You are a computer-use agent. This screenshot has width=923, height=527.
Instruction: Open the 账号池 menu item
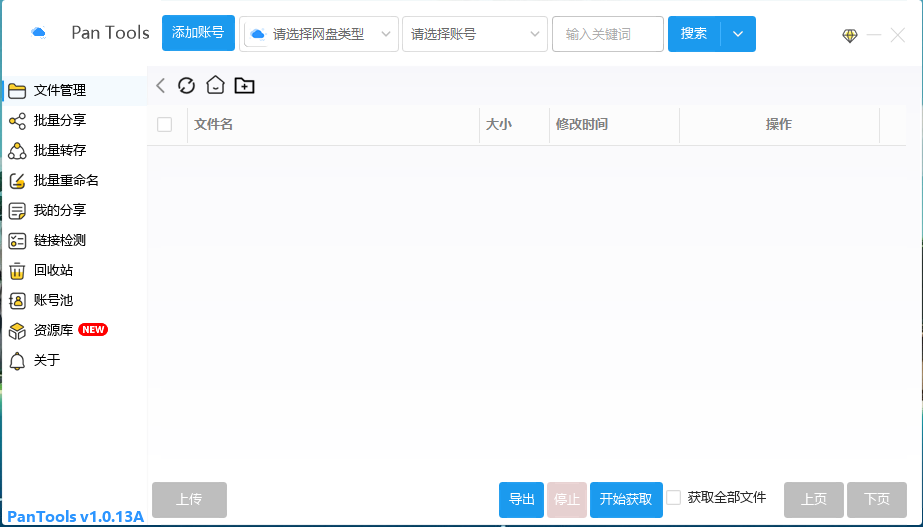pyautogui.click(x=74, y=301)
